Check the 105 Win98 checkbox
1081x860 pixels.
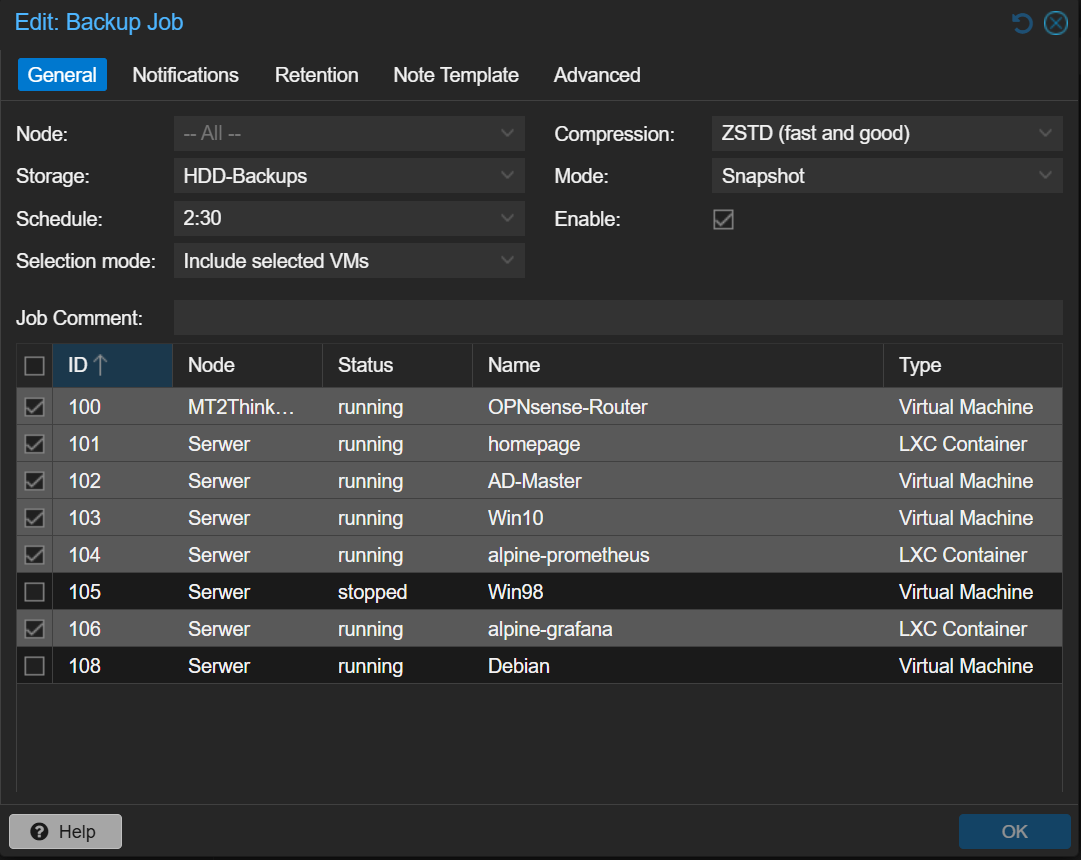(34, 592)
